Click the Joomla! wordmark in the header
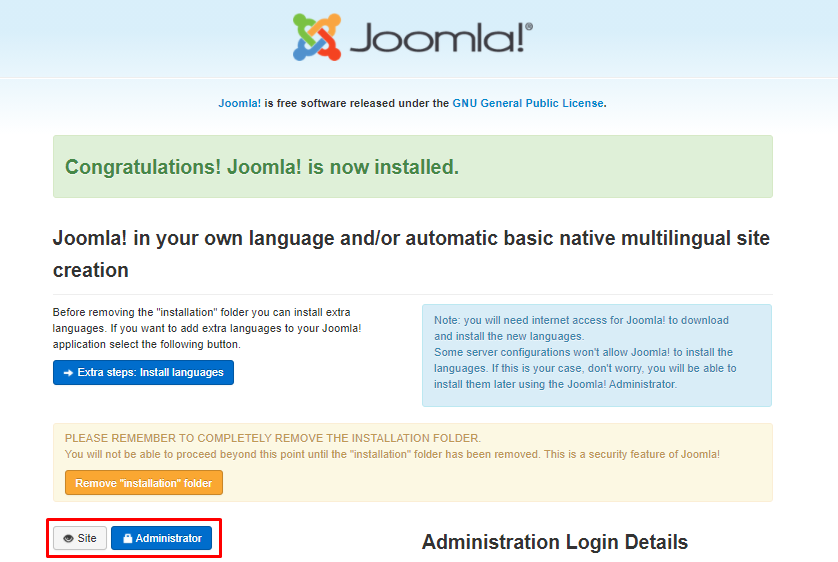This screenshot has height=562, width=838. click(x=442, y=38)
